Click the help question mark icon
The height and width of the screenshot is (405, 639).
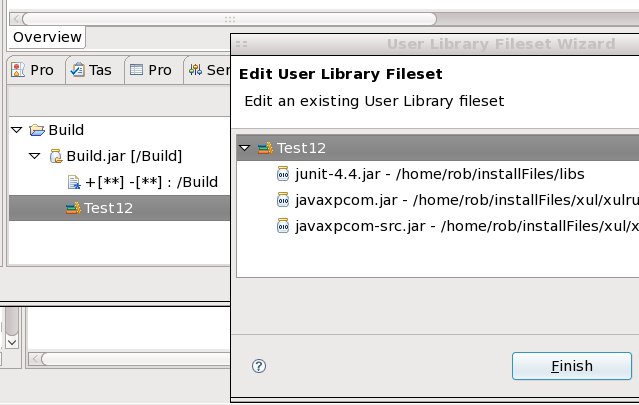point(259,366)
